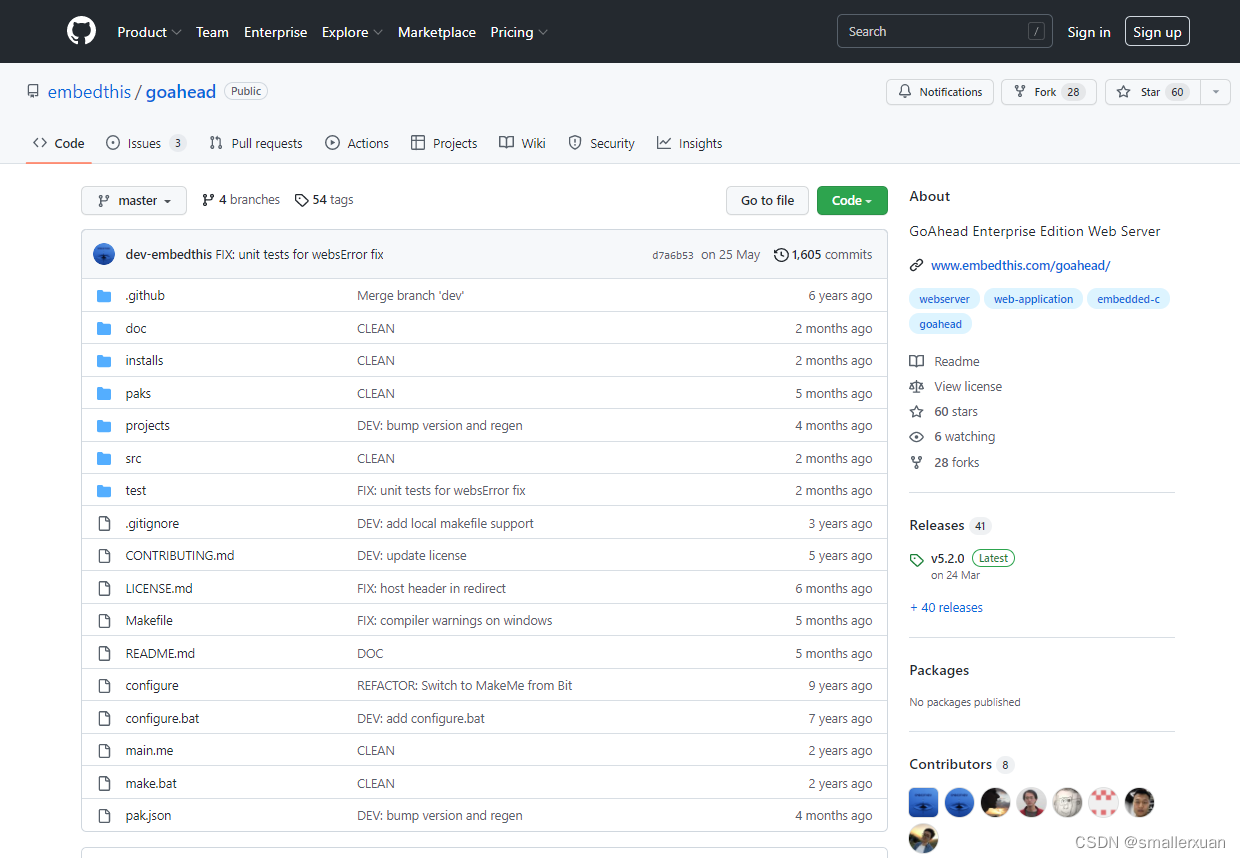1240x858 pixels.
Task: Open the master branch selector
Action: pyautogui.click(x=134, y=201)
